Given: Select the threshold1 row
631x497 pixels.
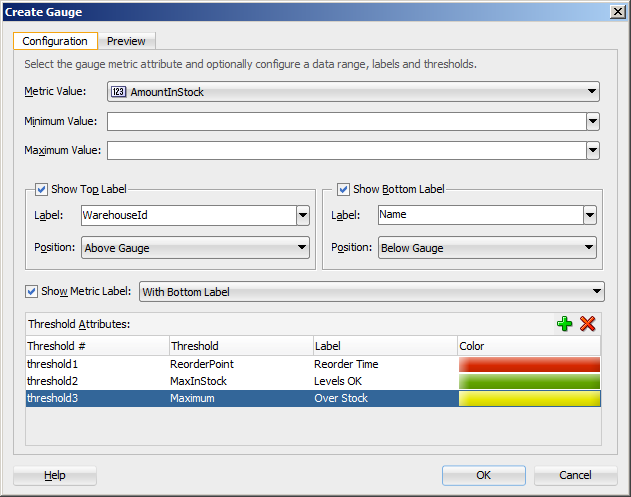Looking at the screenshot, I should [x=313, y=364].
